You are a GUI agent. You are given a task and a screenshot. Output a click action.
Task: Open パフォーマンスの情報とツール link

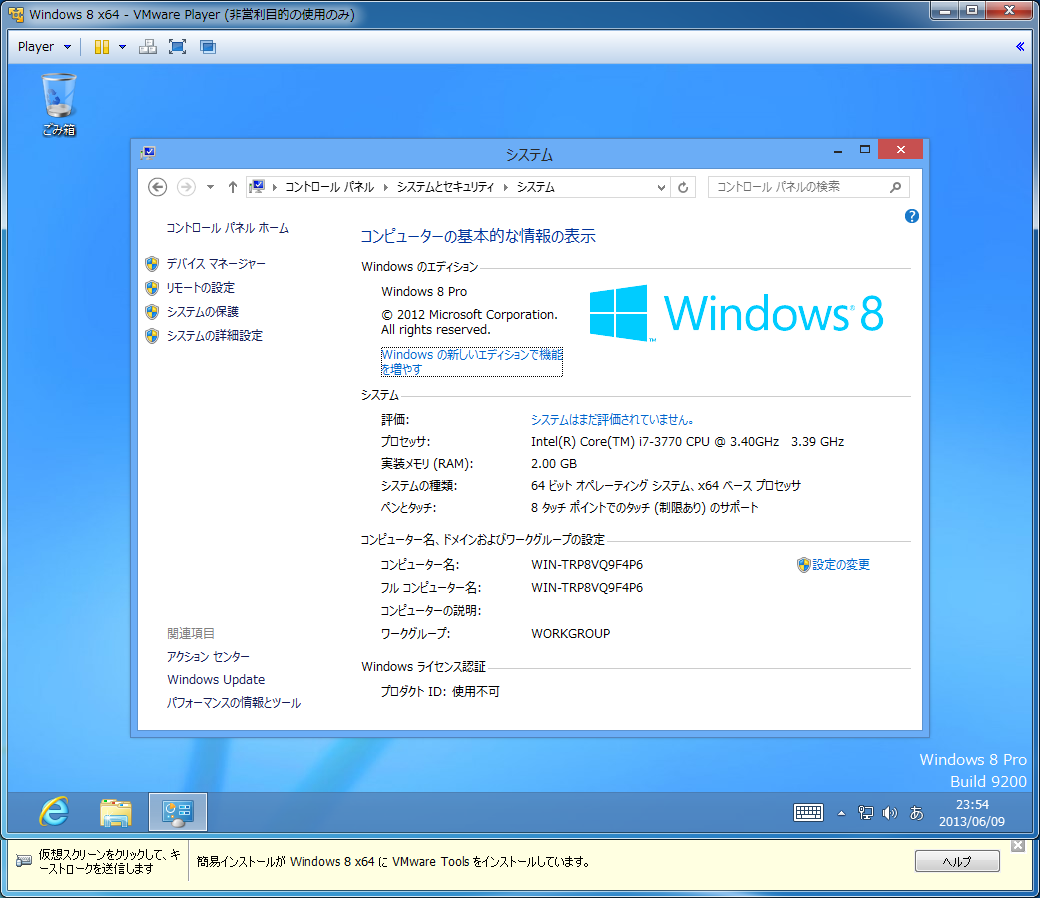coord(233,703)
